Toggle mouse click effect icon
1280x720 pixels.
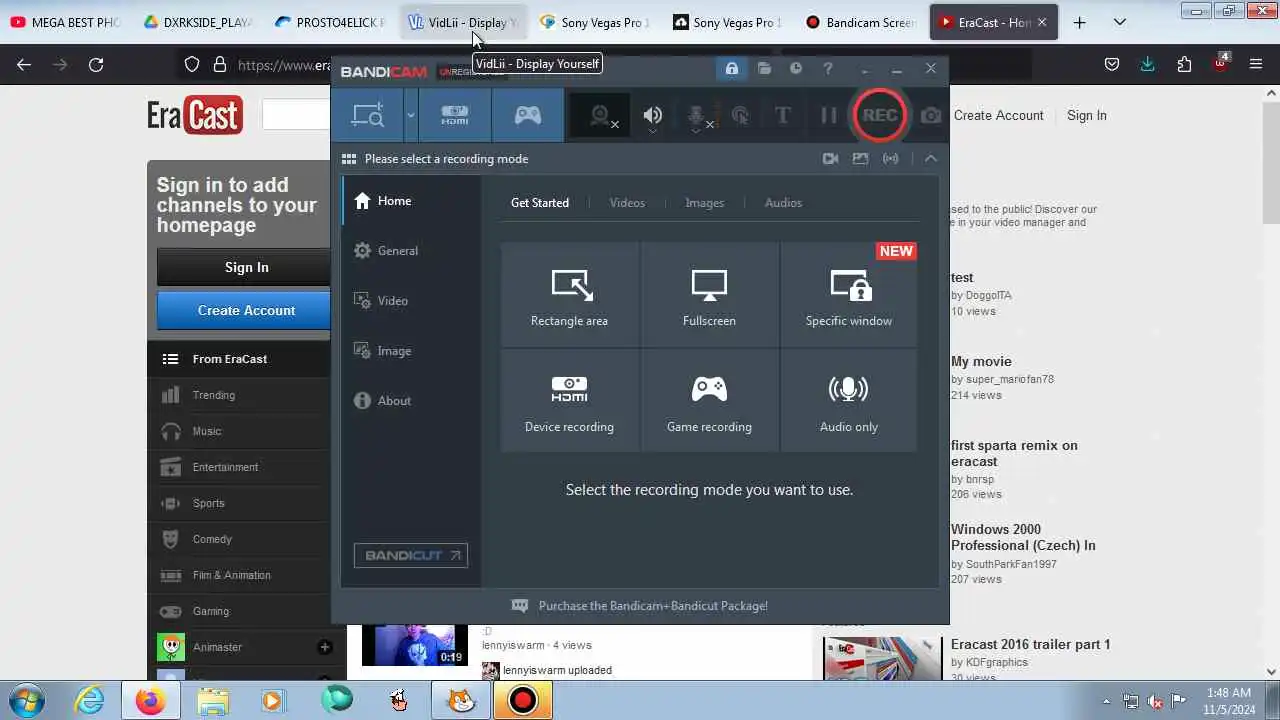click(x=740, y=116)
